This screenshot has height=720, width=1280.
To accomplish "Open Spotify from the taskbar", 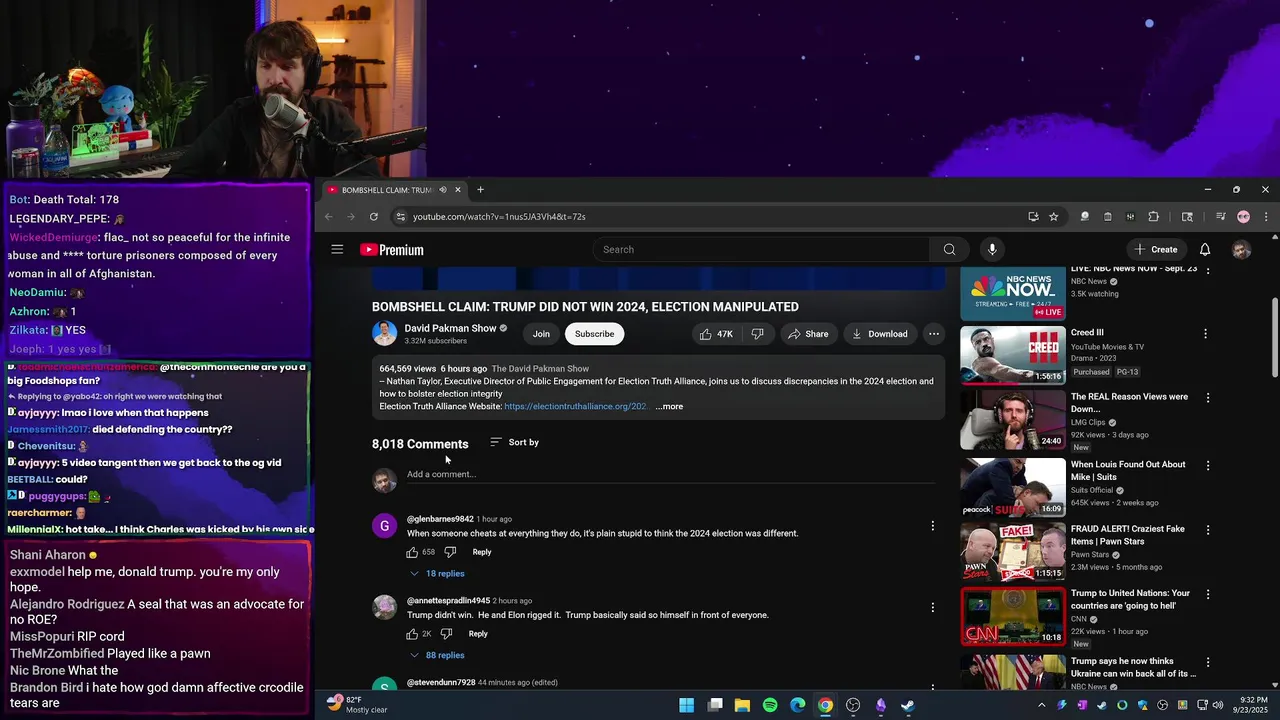I will [770, 705].
